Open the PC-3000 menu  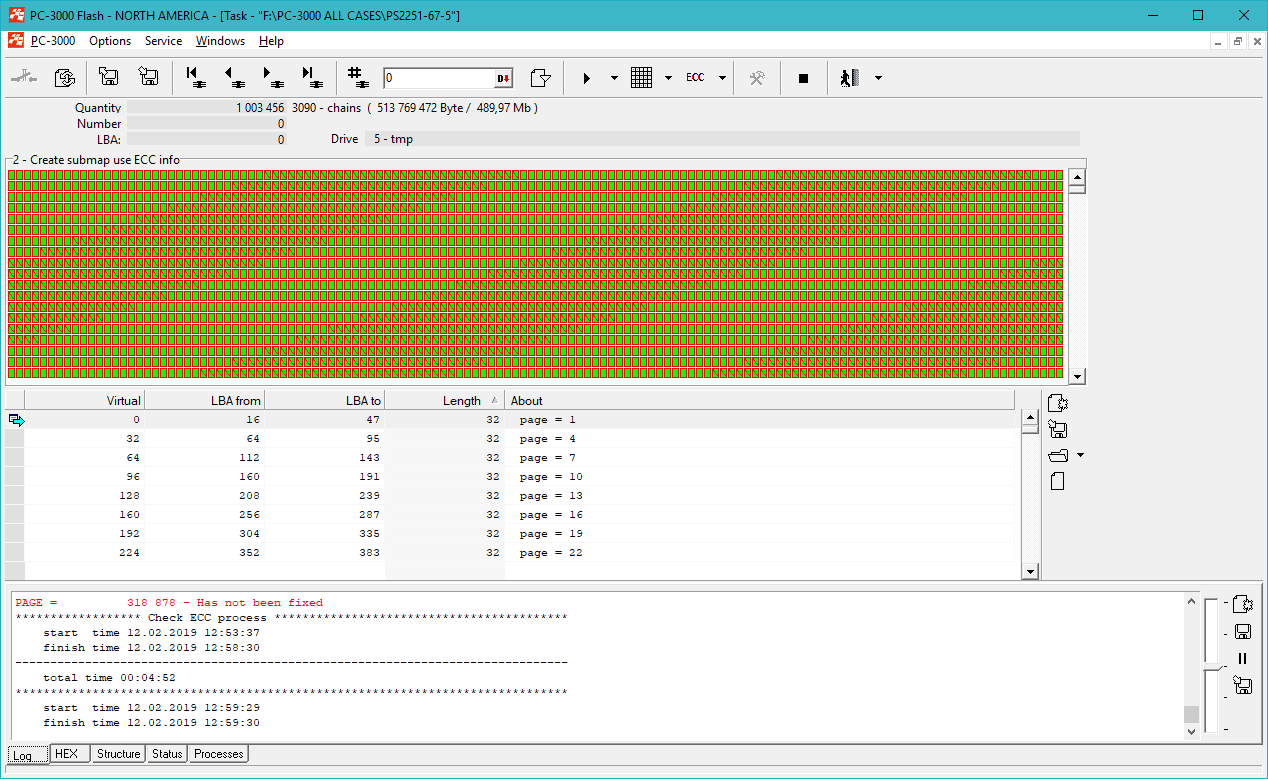[x=53, y=41]
